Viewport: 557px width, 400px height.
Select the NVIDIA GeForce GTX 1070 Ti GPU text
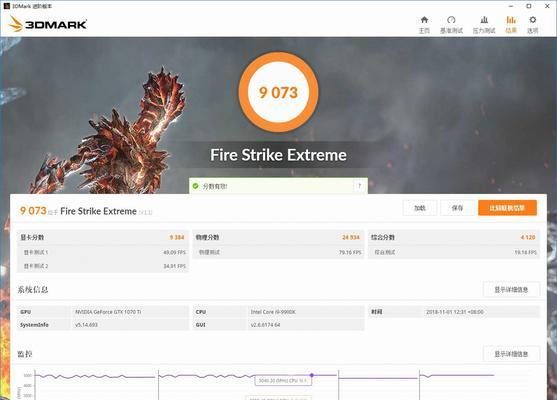(x=108, y=312)
